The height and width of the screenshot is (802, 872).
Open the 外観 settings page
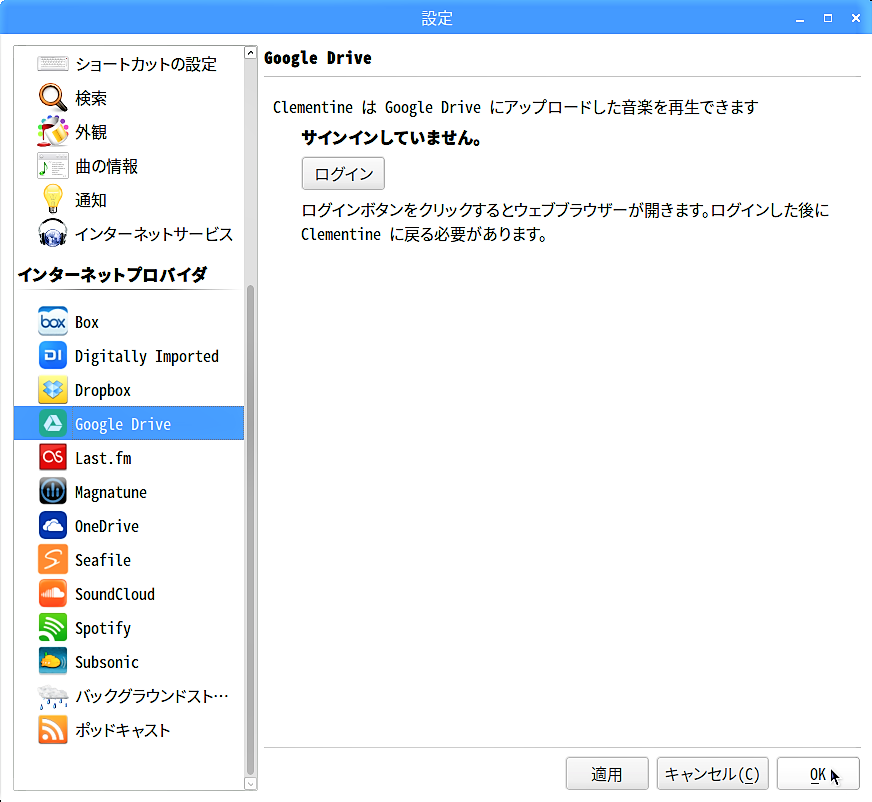point(129,132)
